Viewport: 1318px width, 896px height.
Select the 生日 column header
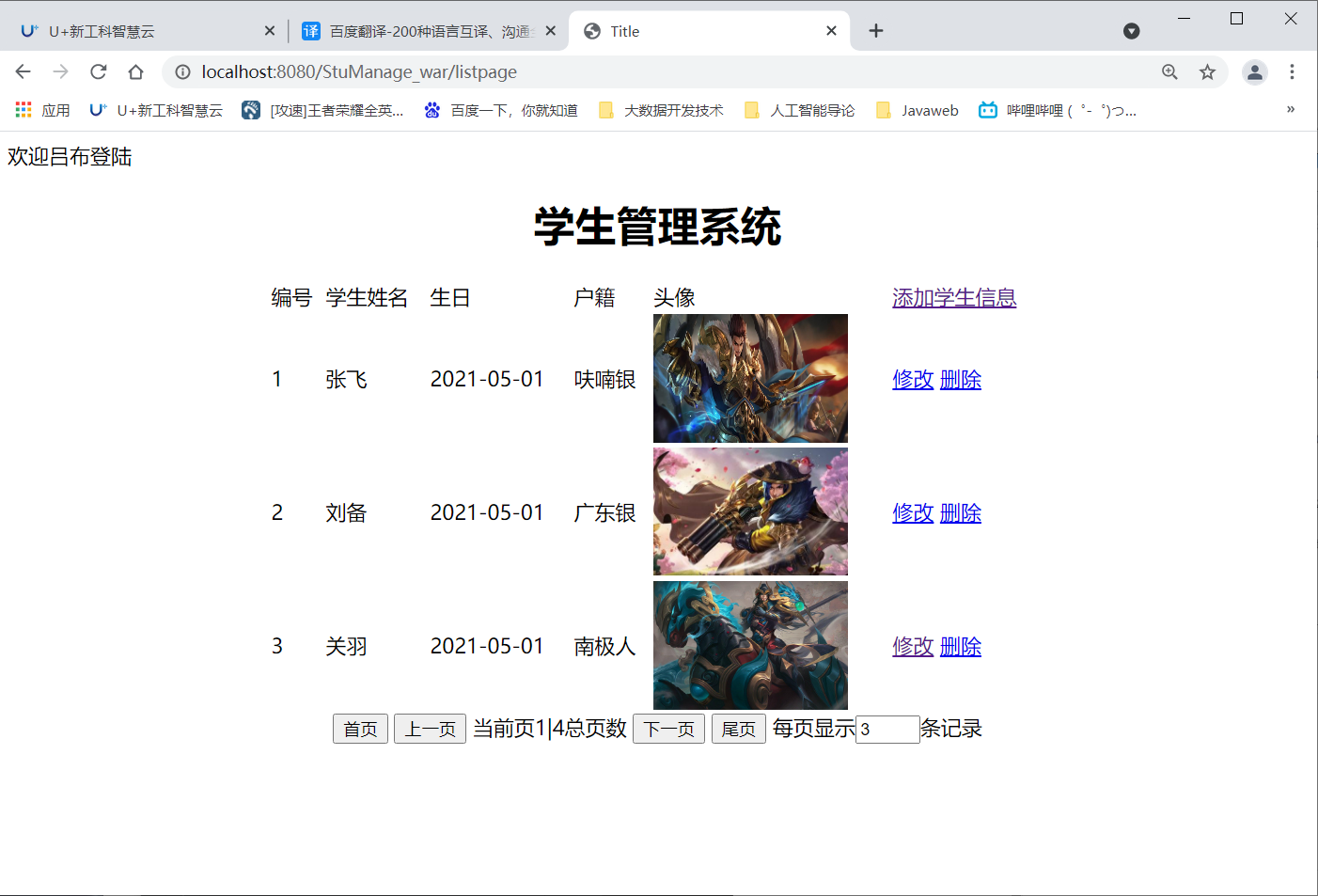[450, 298]
